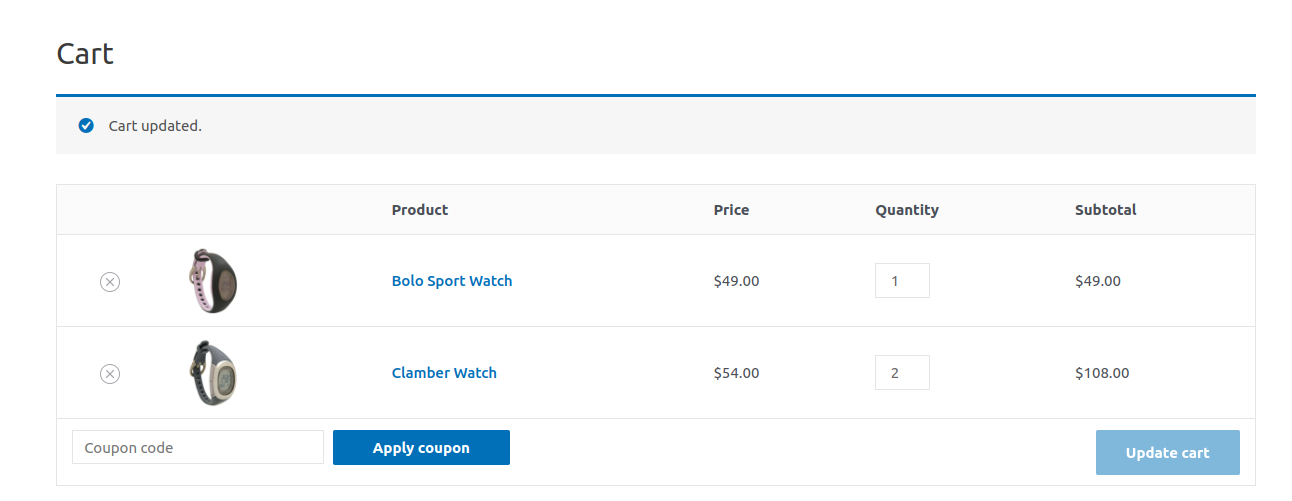
Task: Click the Product column header
Action: point(420,210)
